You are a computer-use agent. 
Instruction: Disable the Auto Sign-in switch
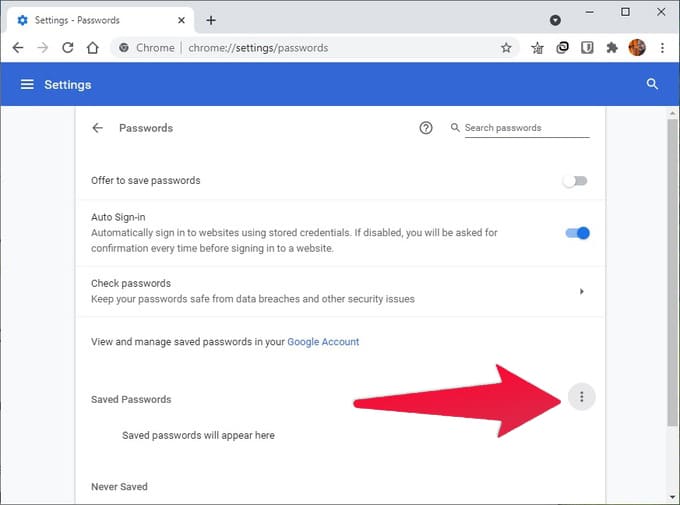tap(578, 233)
